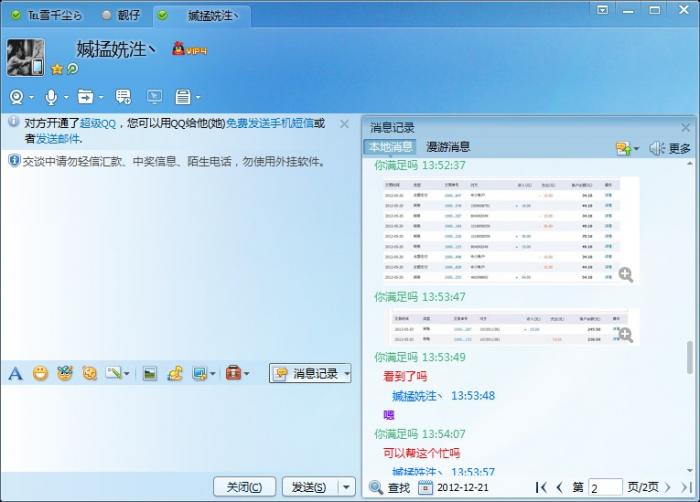Expand the handwriting input dropdown arrow
Image resolution: width=700 pixels, height=502 pixels.
pos(127,374)
